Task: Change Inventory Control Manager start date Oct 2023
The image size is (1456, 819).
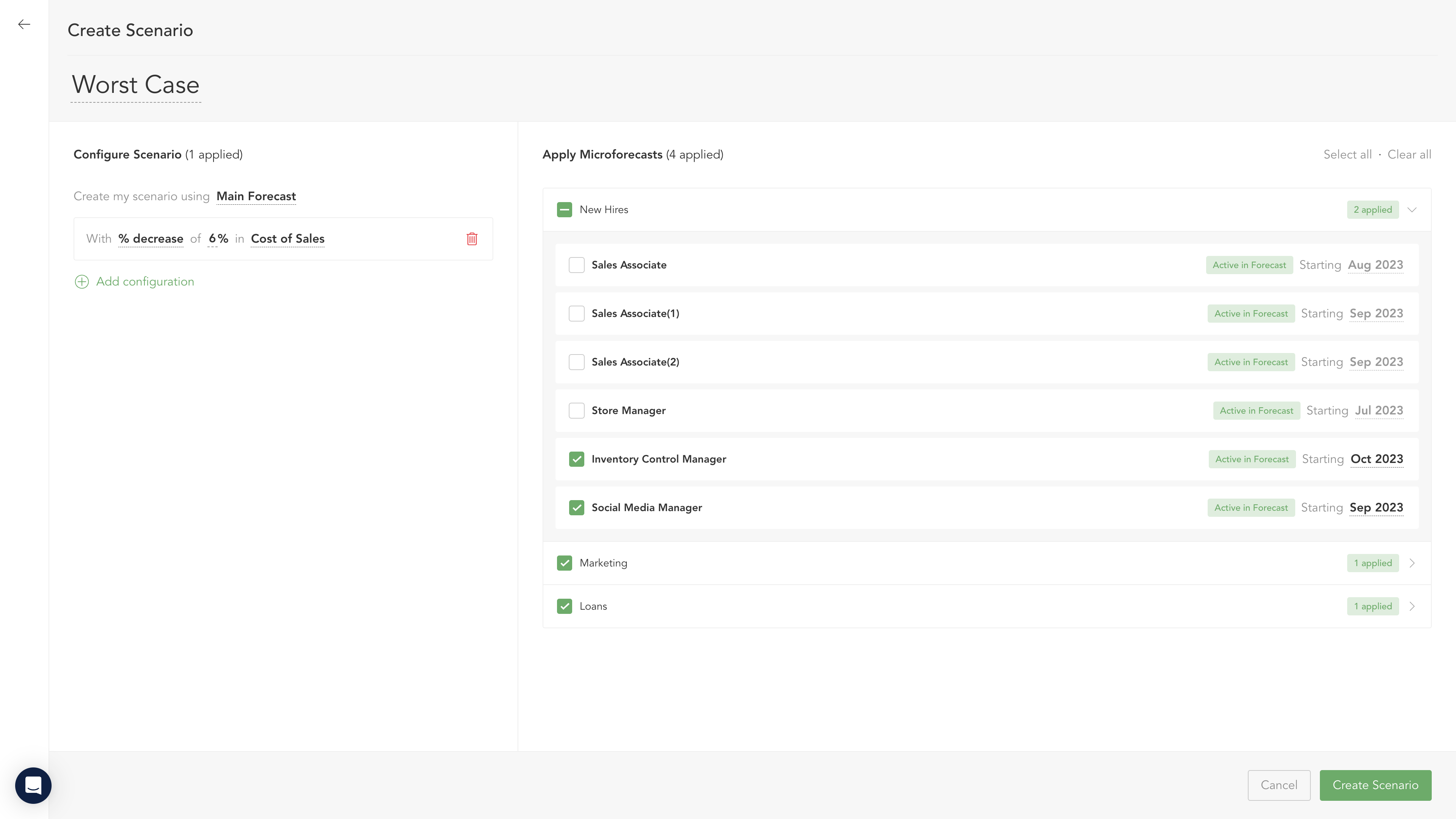Action: [x=1377, y=460]
